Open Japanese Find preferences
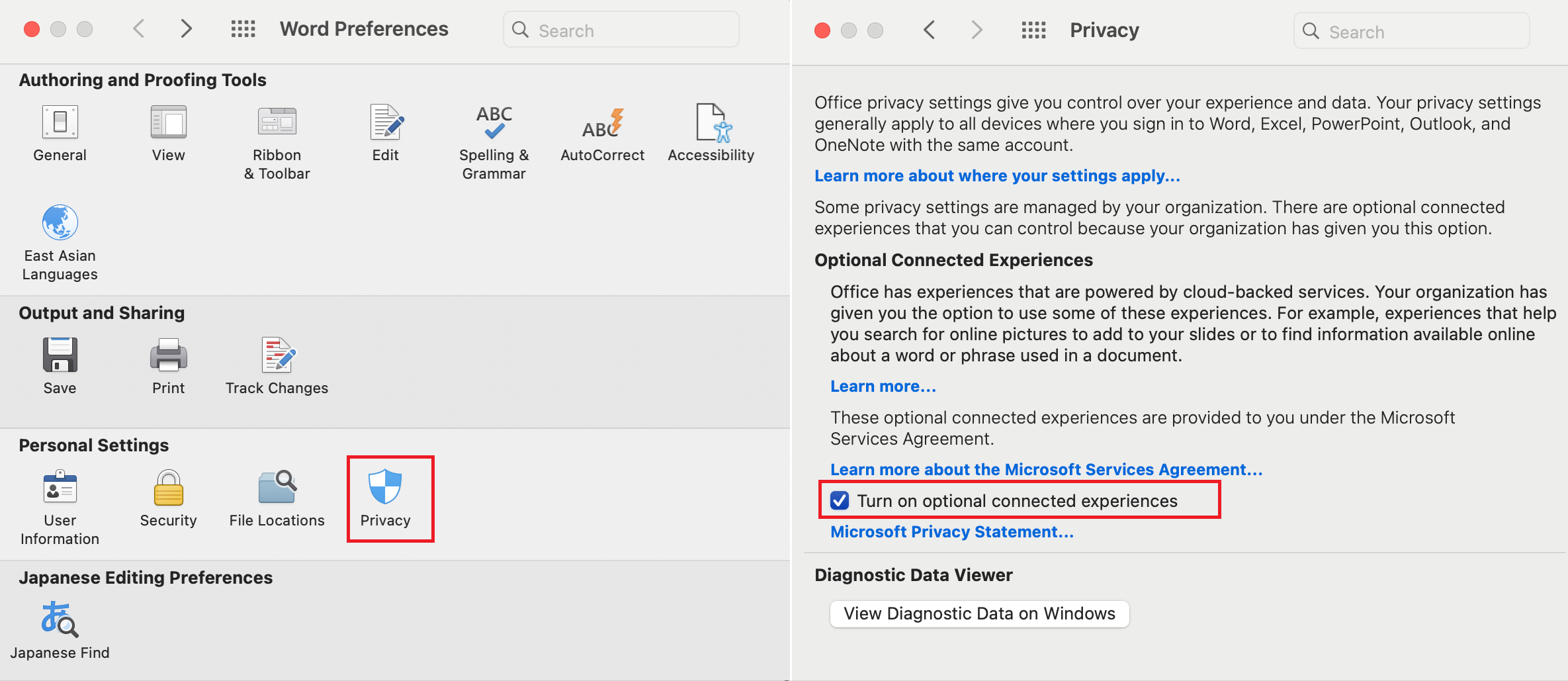 [x=60, y=631]
